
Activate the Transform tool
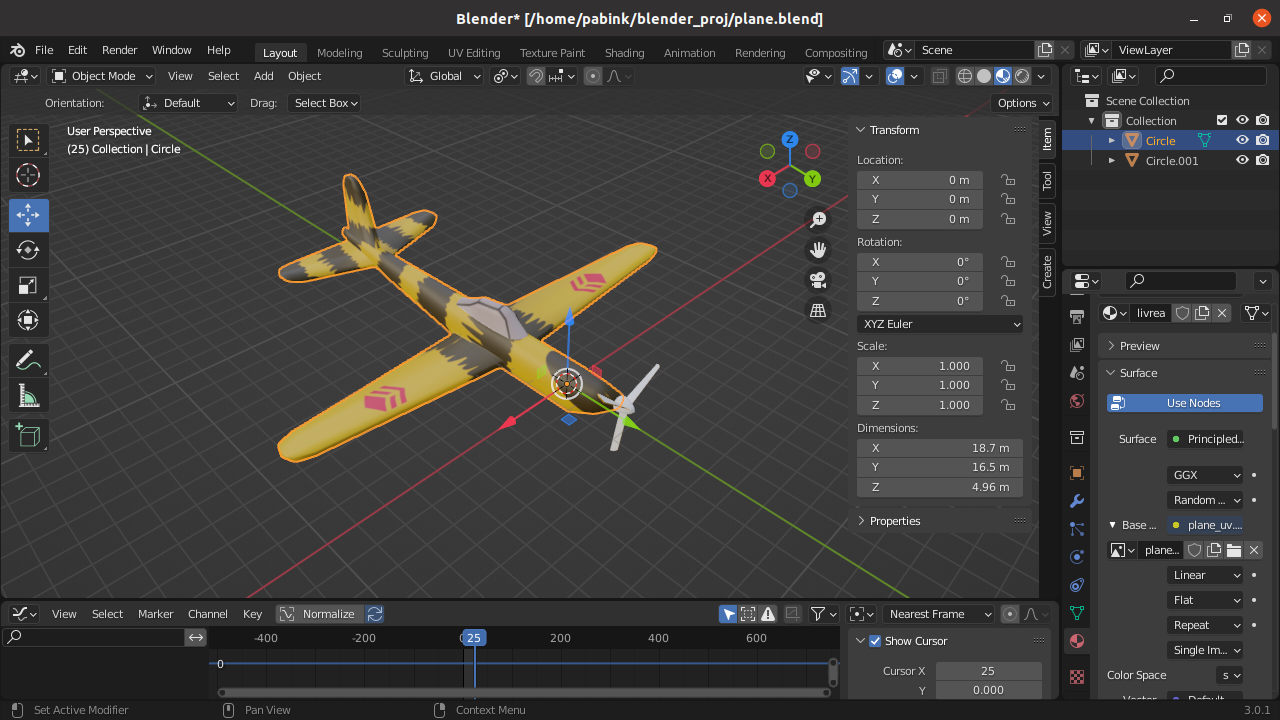(28, 320)
